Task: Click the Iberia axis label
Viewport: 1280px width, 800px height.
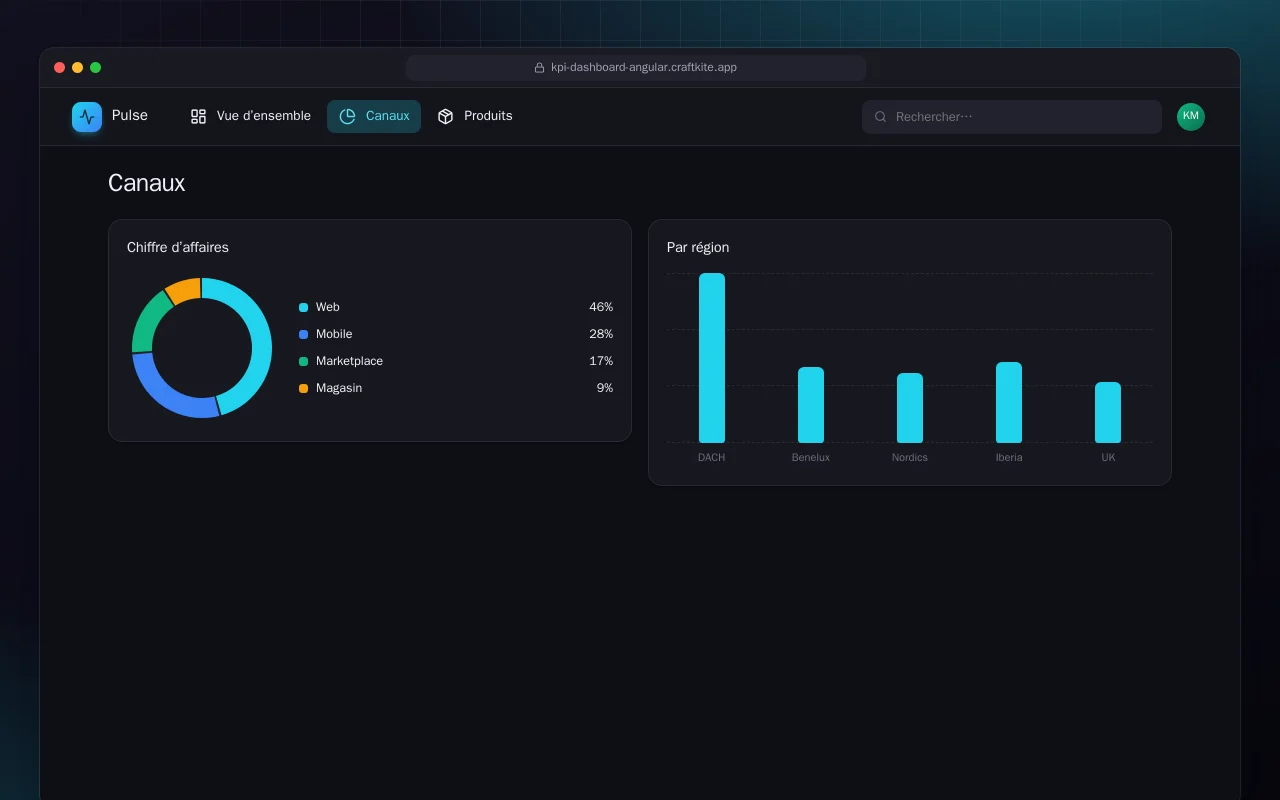Action: coord(1009,457)
